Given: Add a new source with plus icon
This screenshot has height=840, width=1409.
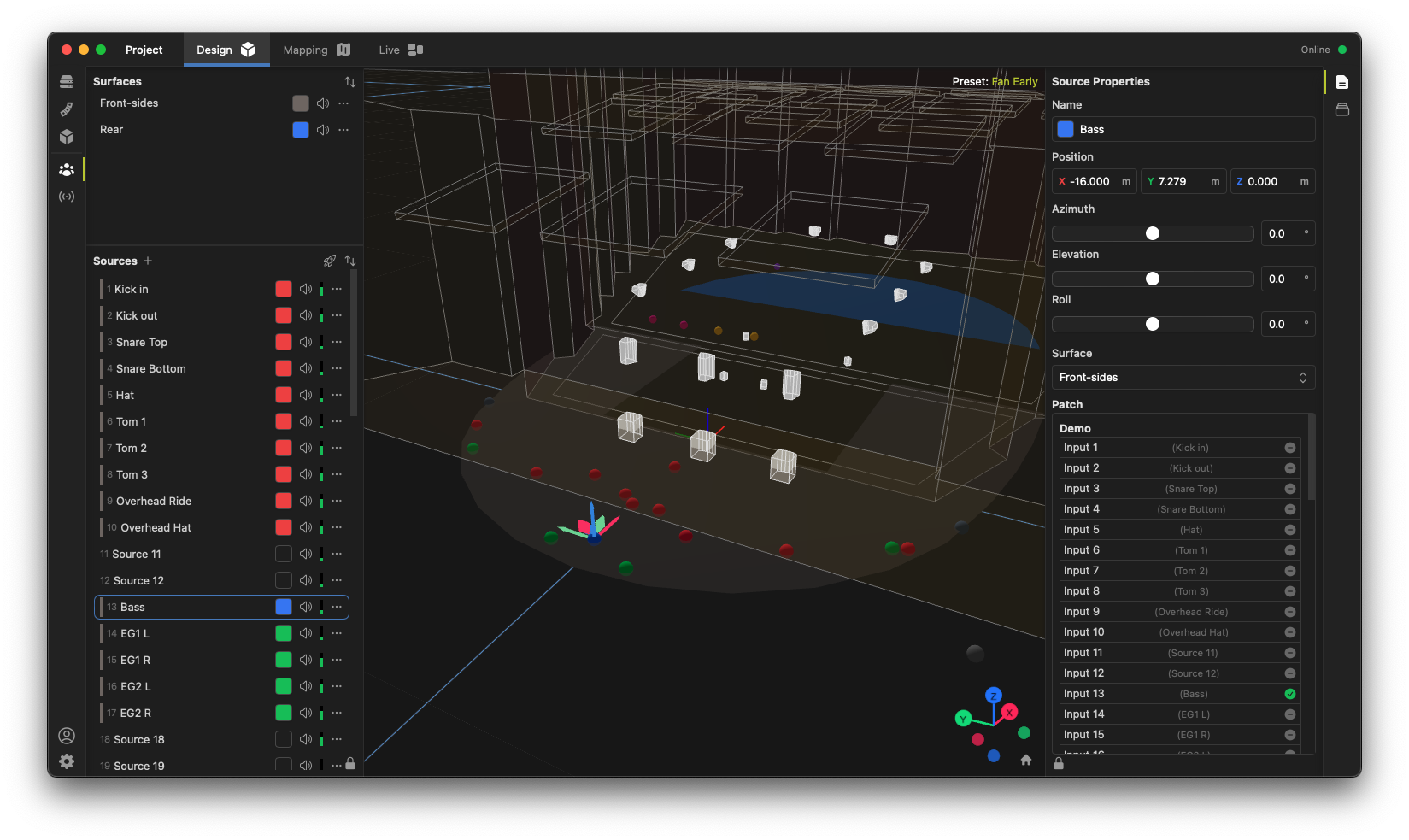Looking at the screenshot, I should 148,261.
